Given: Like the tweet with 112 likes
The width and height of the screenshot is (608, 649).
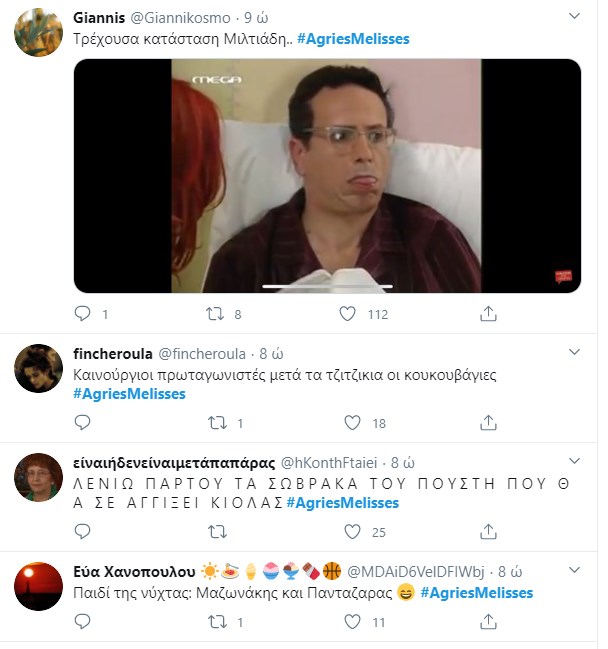Looking at the screenshot, I should 347,314.
